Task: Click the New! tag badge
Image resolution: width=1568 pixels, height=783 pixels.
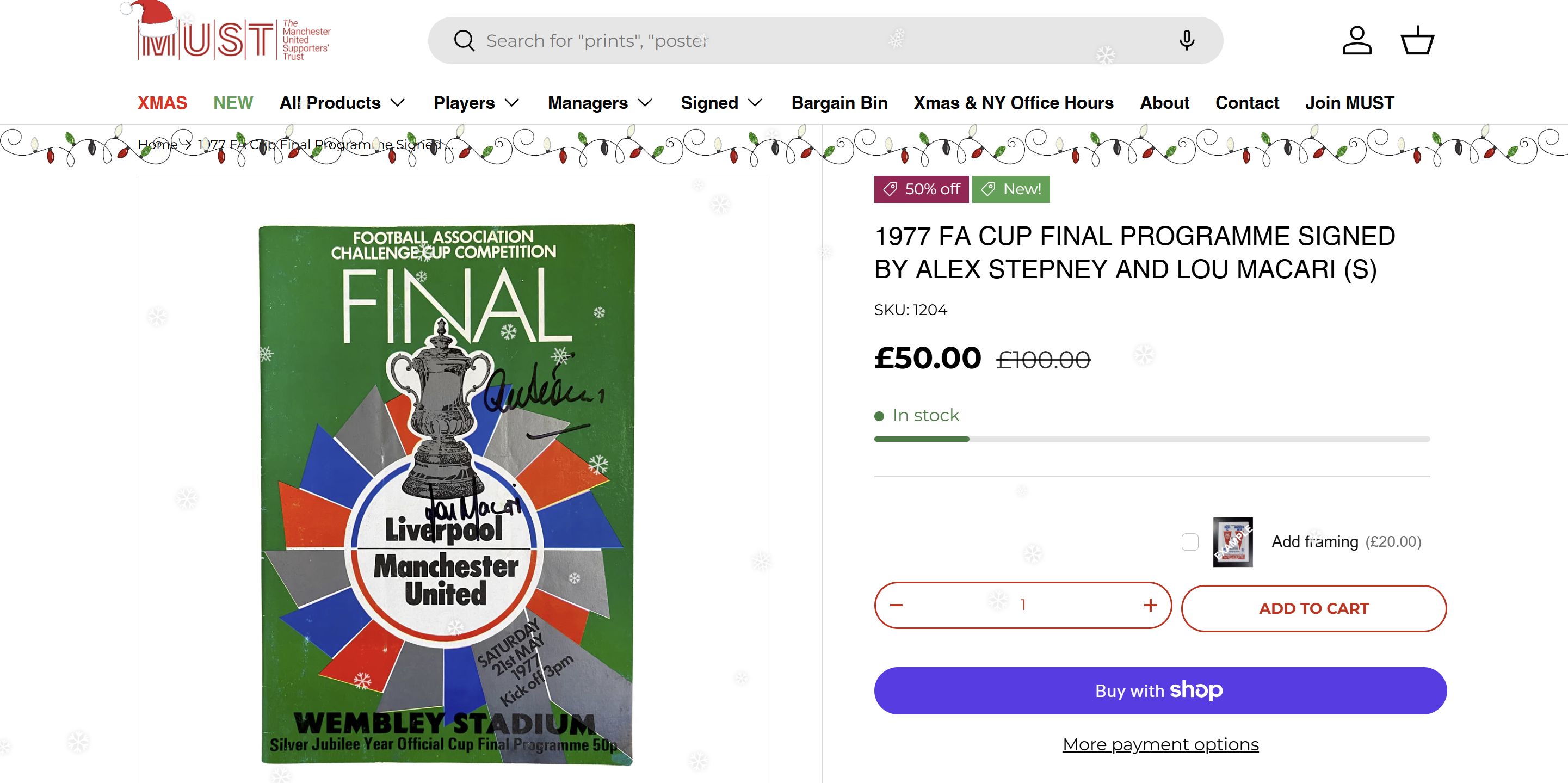Action: 1010,189
